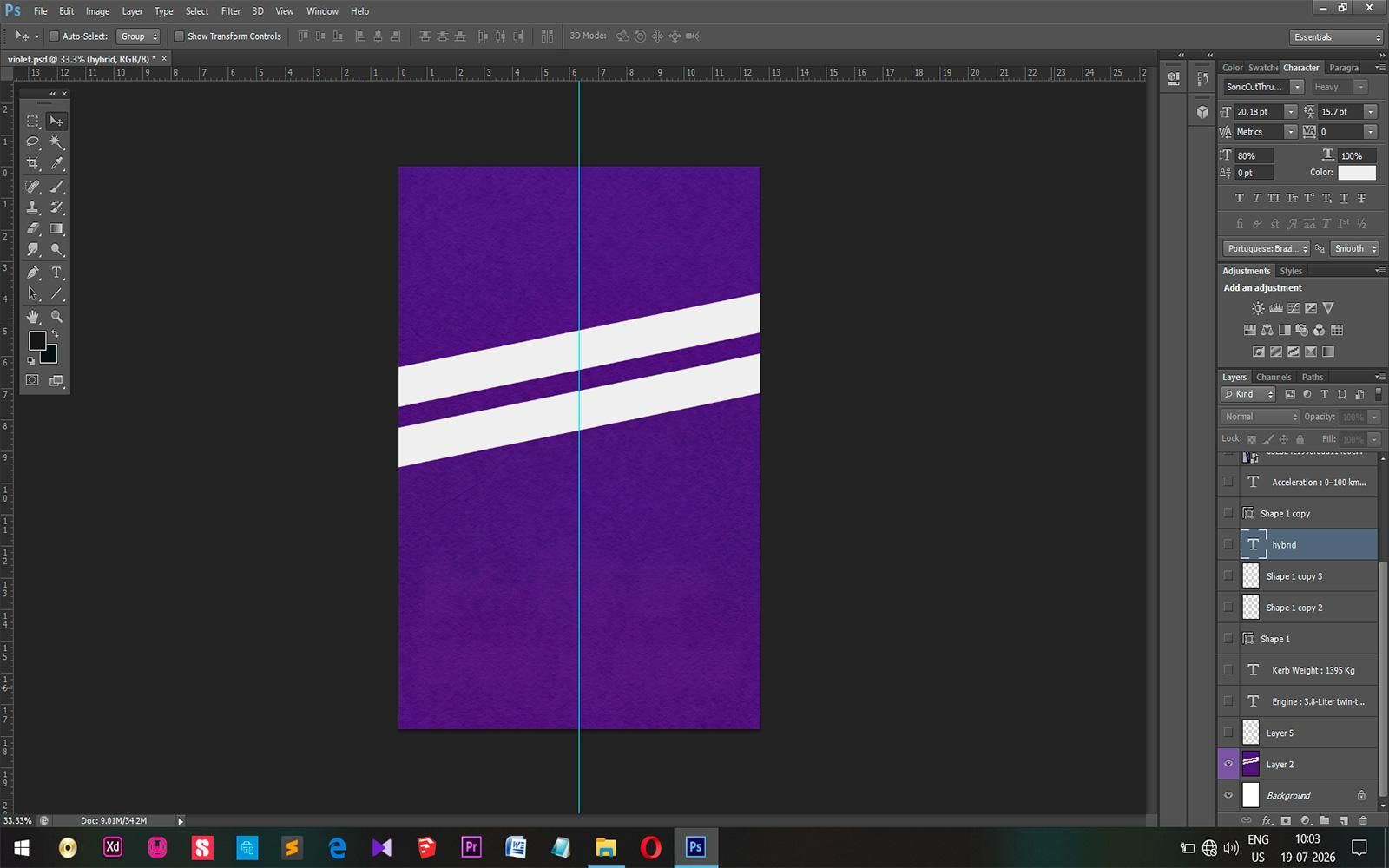The height and width of the screenshot is (868, 1389).
Task: Select the Eyedropper tool
Action: click(x=56, y=163)
